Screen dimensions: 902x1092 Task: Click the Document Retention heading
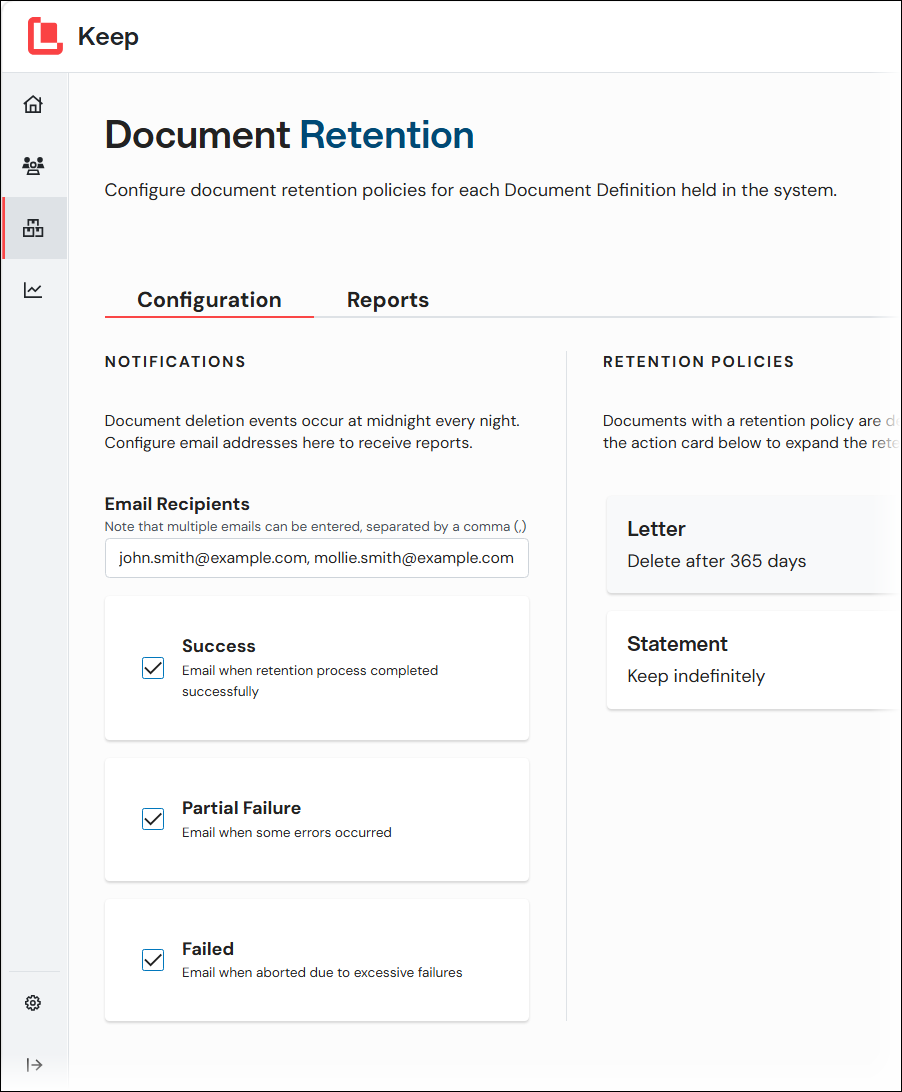coord(289,134)
